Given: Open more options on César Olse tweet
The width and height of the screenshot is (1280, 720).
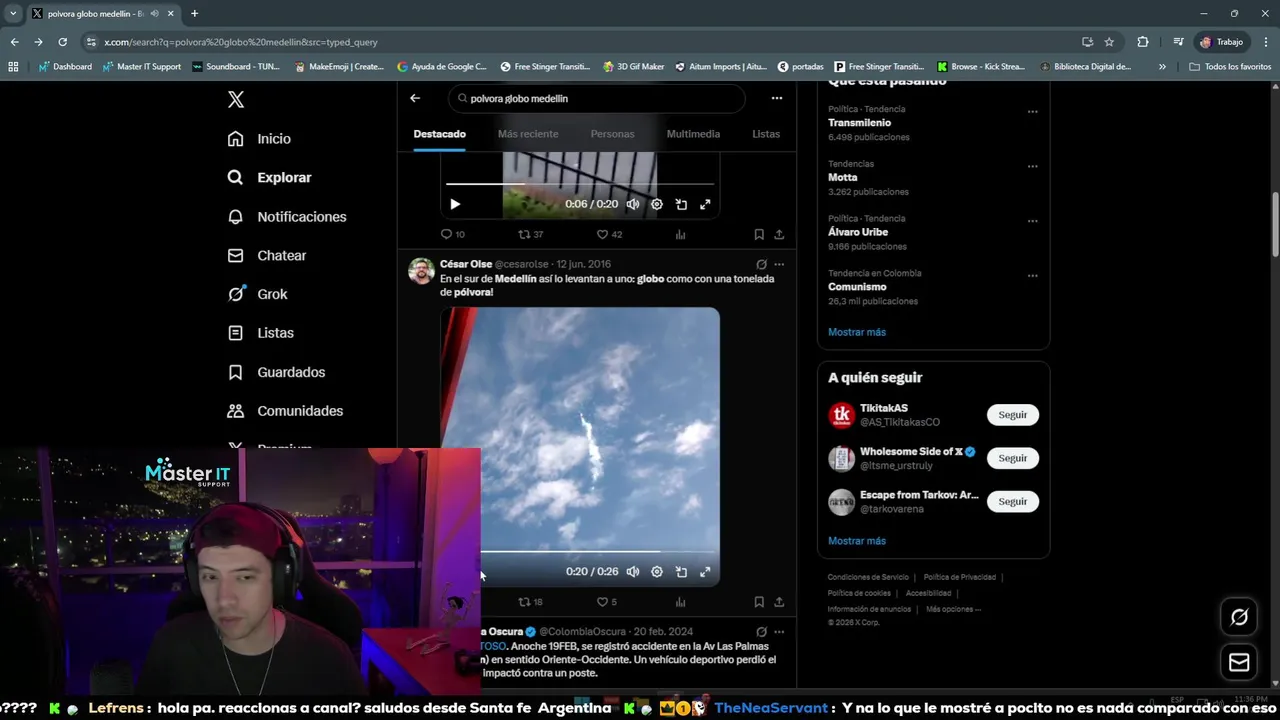Looking at the screenshot, I should coord(779,265).
